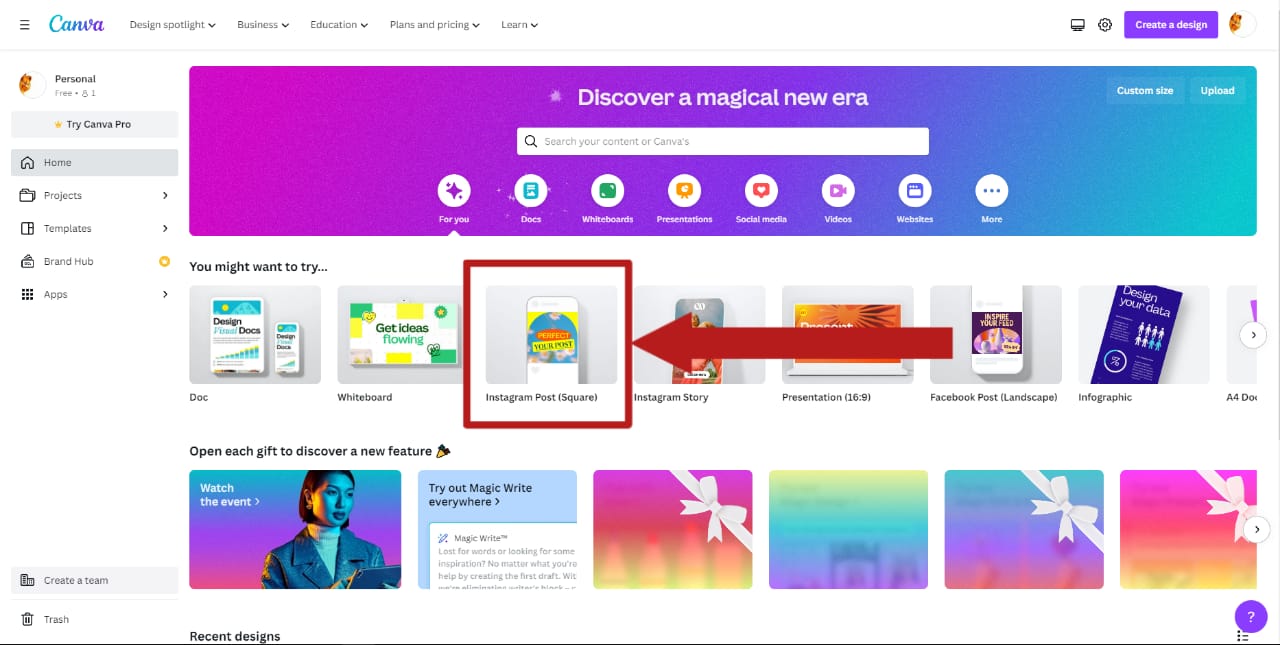This screenshot has height=645, width=1280.
Task: Select the Social media category icon
Action: pos(761,190)
